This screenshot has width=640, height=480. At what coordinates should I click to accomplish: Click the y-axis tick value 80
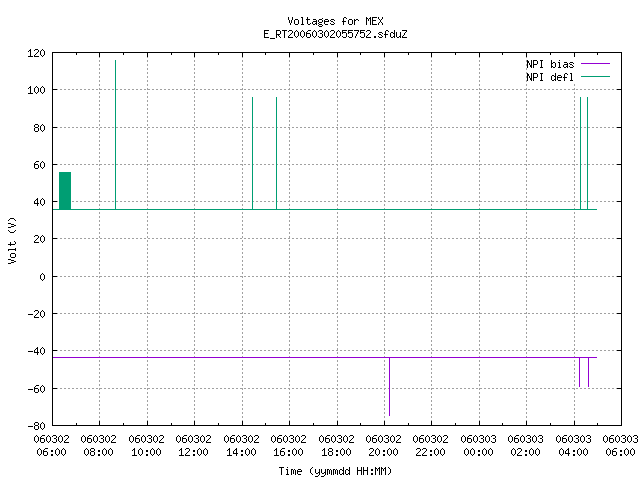[39, 128]
